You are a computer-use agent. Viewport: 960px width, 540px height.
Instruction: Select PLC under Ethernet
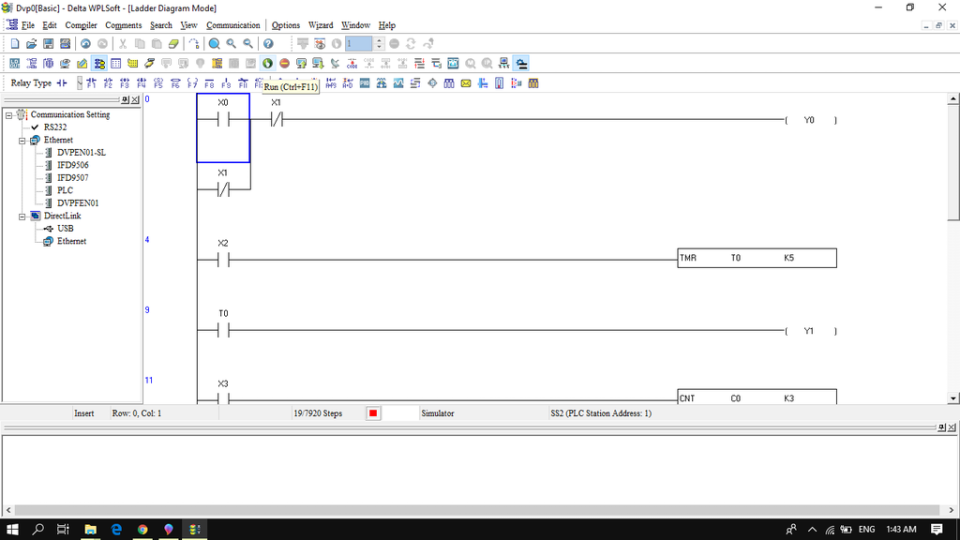65,190
